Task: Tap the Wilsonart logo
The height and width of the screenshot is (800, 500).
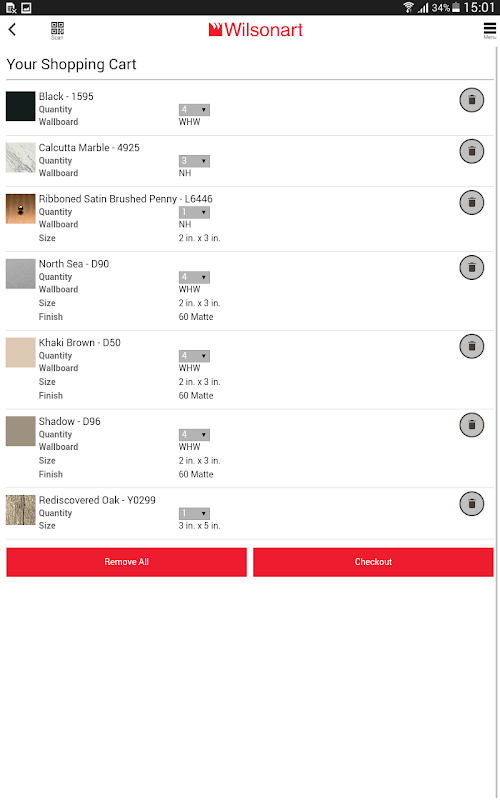Action: [256, 30]
